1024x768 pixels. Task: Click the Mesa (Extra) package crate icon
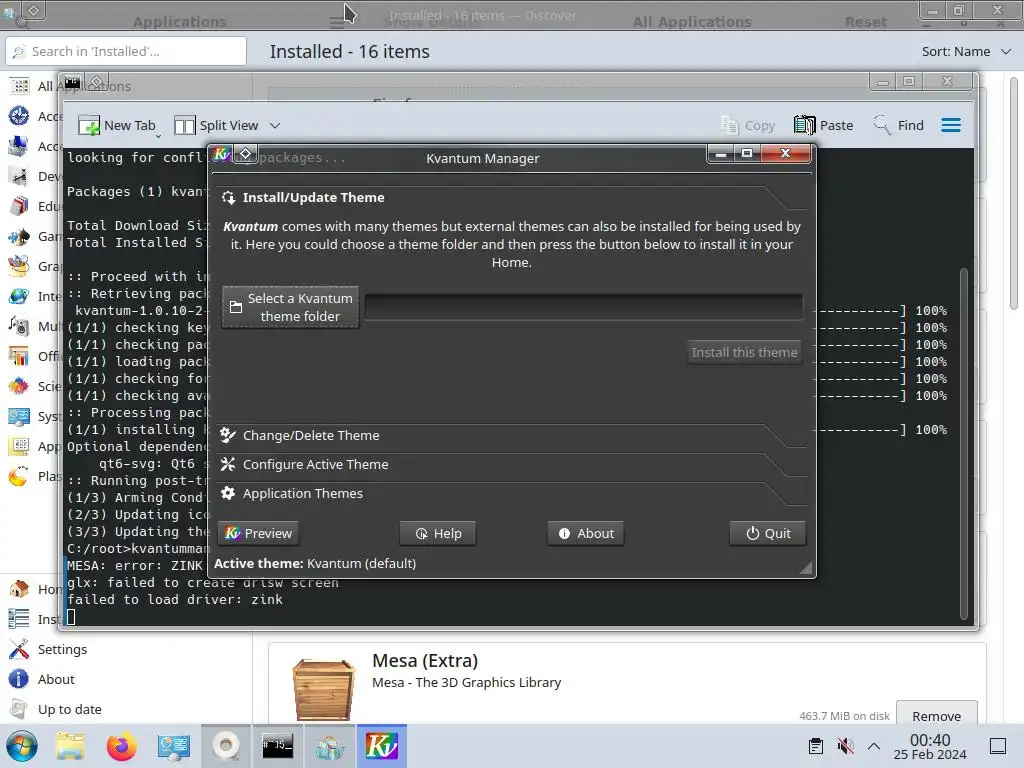[323, 689]
